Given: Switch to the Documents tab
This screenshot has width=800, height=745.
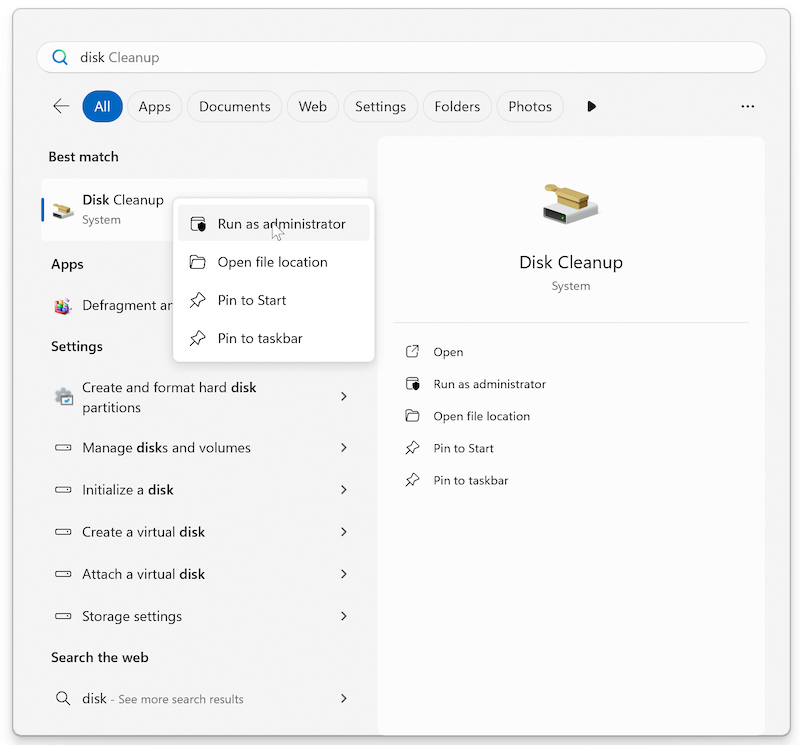Looking at the screenshot, I should coord(234,106).
